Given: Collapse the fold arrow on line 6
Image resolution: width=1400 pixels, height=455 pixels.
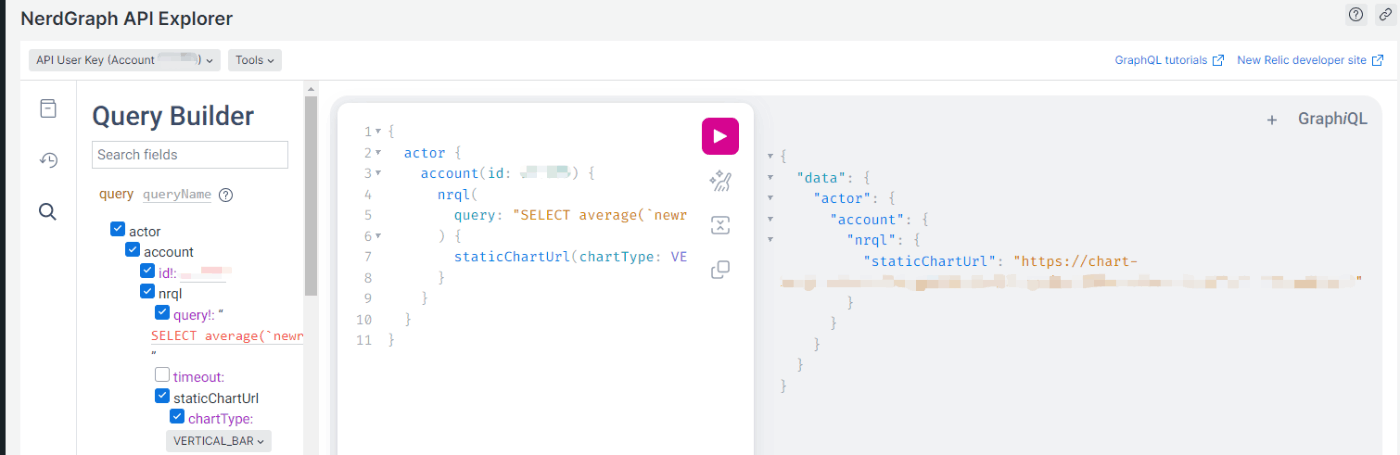Looking at the screenshot, I should 378,236.
